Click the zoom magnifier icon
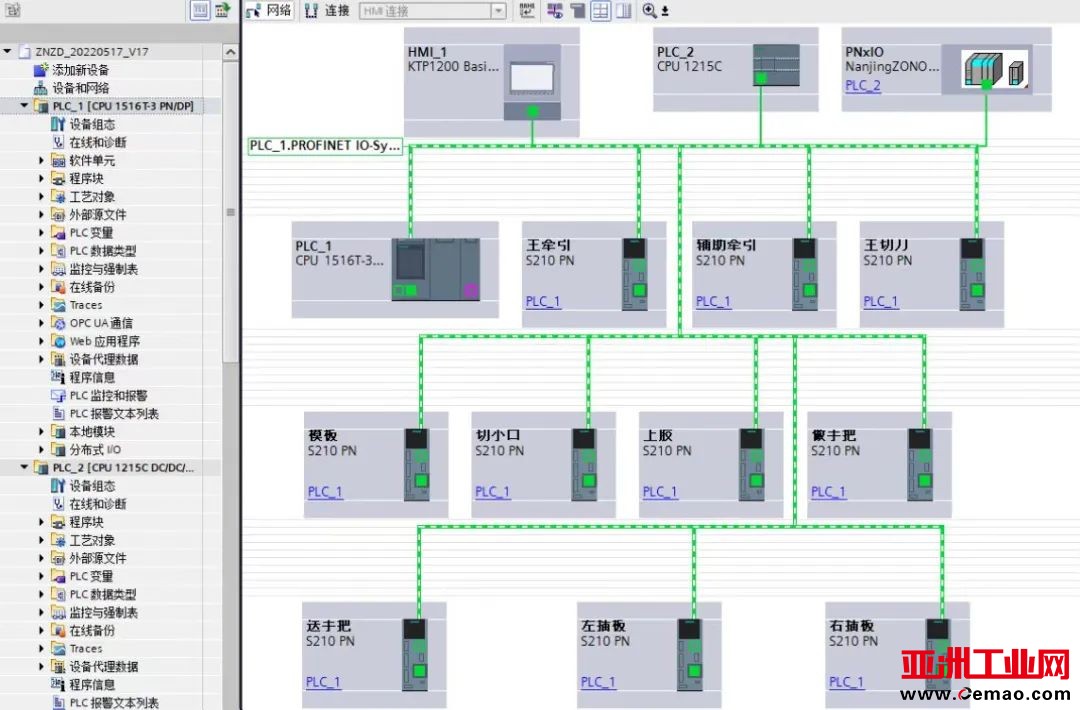Screen dimensions: 1080x710 649,10
